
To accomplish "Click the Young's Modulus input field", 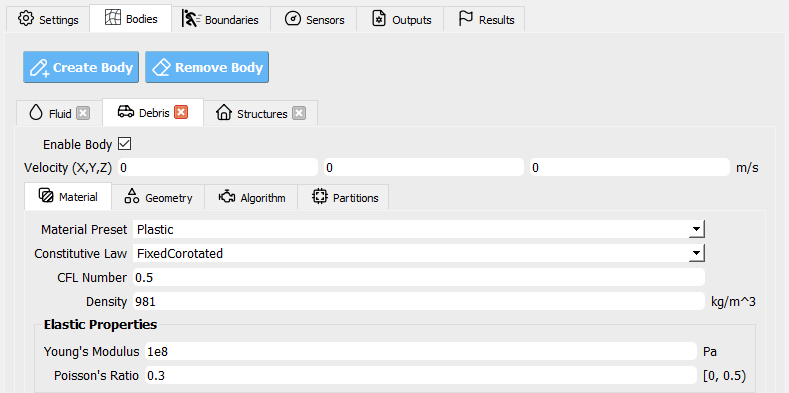I will click(421, 351).
